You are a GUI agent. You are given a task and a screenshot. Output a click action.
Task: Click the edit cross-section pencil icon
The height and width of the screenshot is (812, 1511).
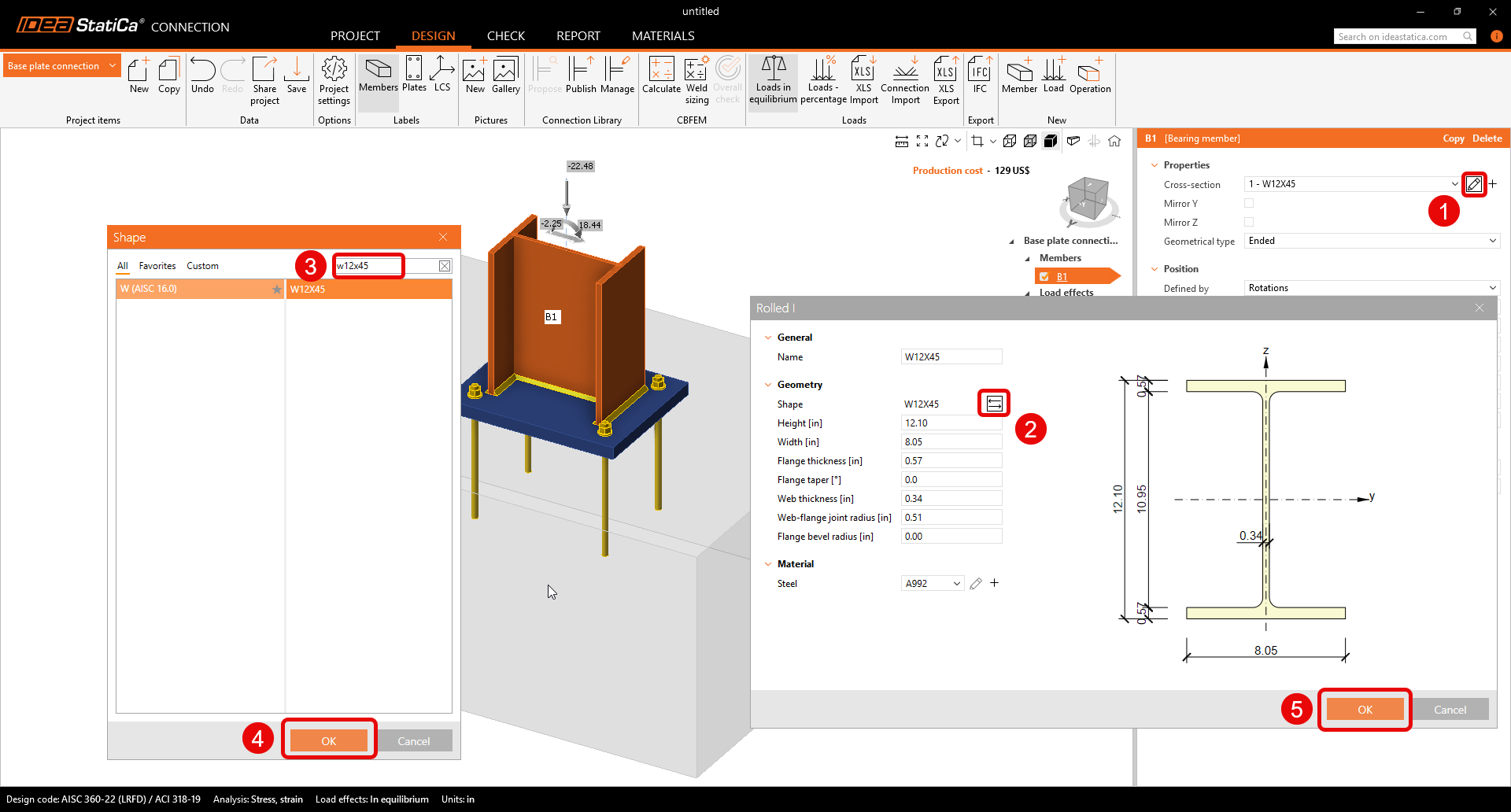click(x=1473, y=184)
